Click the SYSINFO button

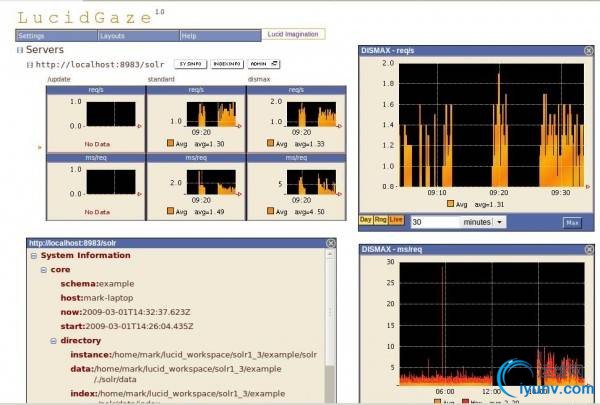coord(191,64)
